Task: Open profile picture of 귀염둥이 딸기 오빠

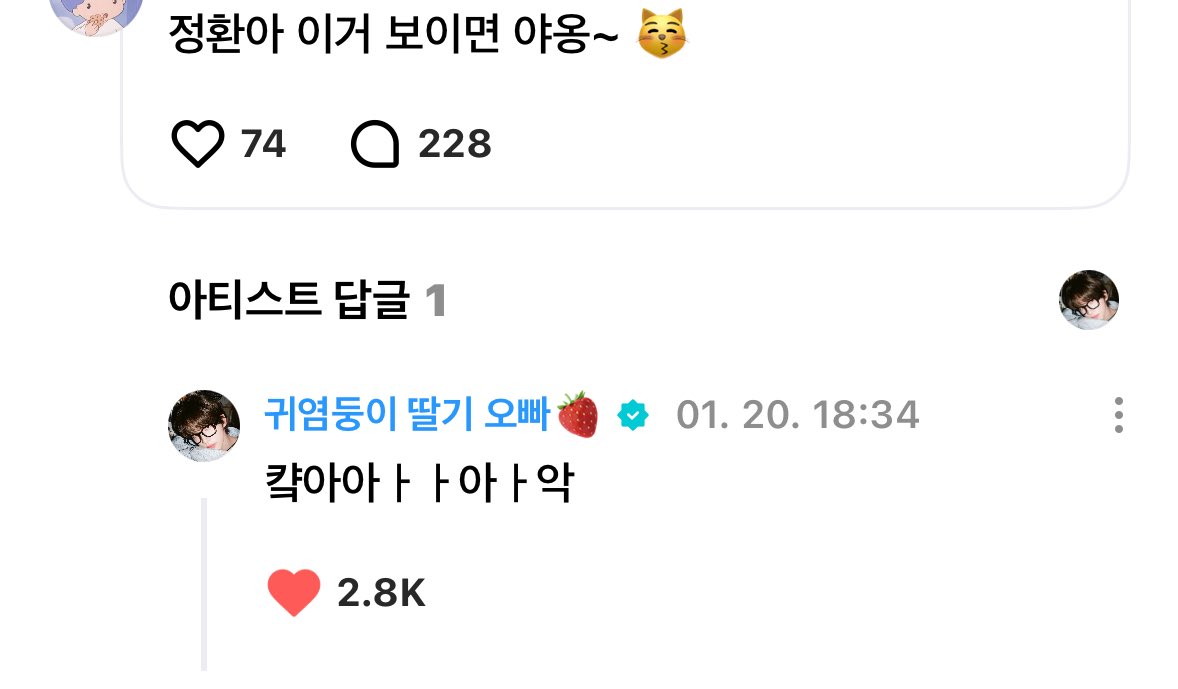Action: tap(204, 425)
